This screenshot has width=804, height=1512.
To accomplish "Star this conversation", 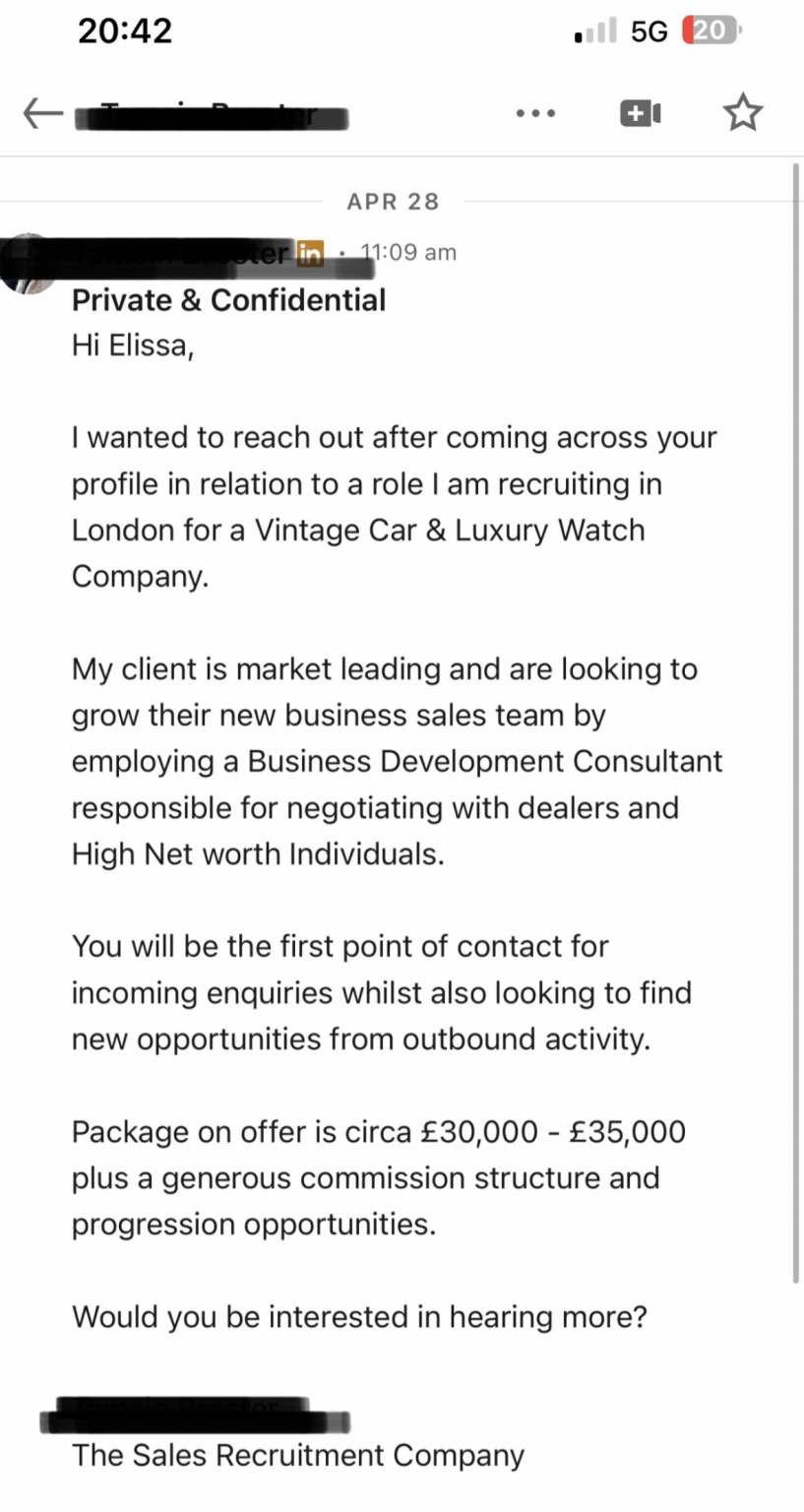I will pyautogui.click(x=743, y=113).
